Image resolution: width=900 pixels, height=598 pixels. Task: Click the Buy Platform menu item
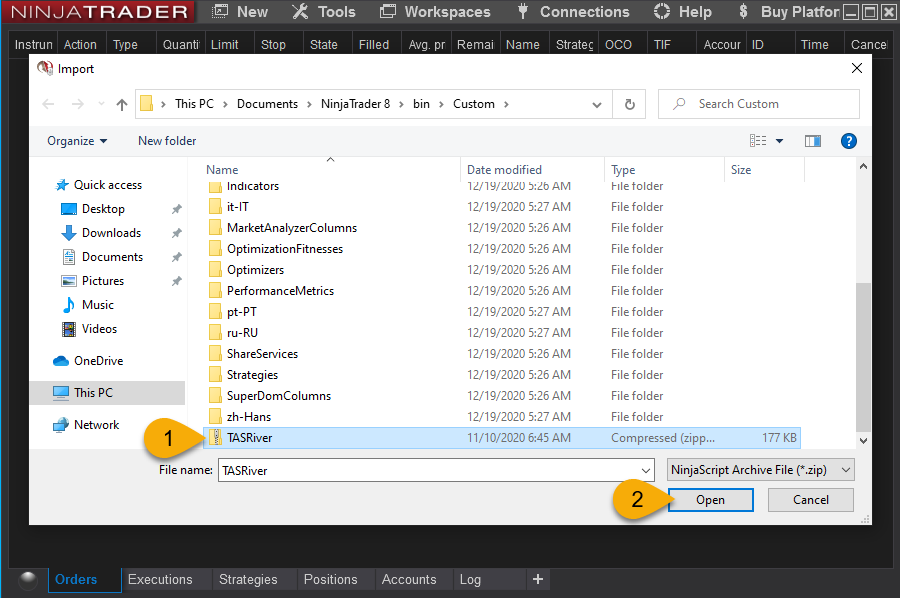789,11
